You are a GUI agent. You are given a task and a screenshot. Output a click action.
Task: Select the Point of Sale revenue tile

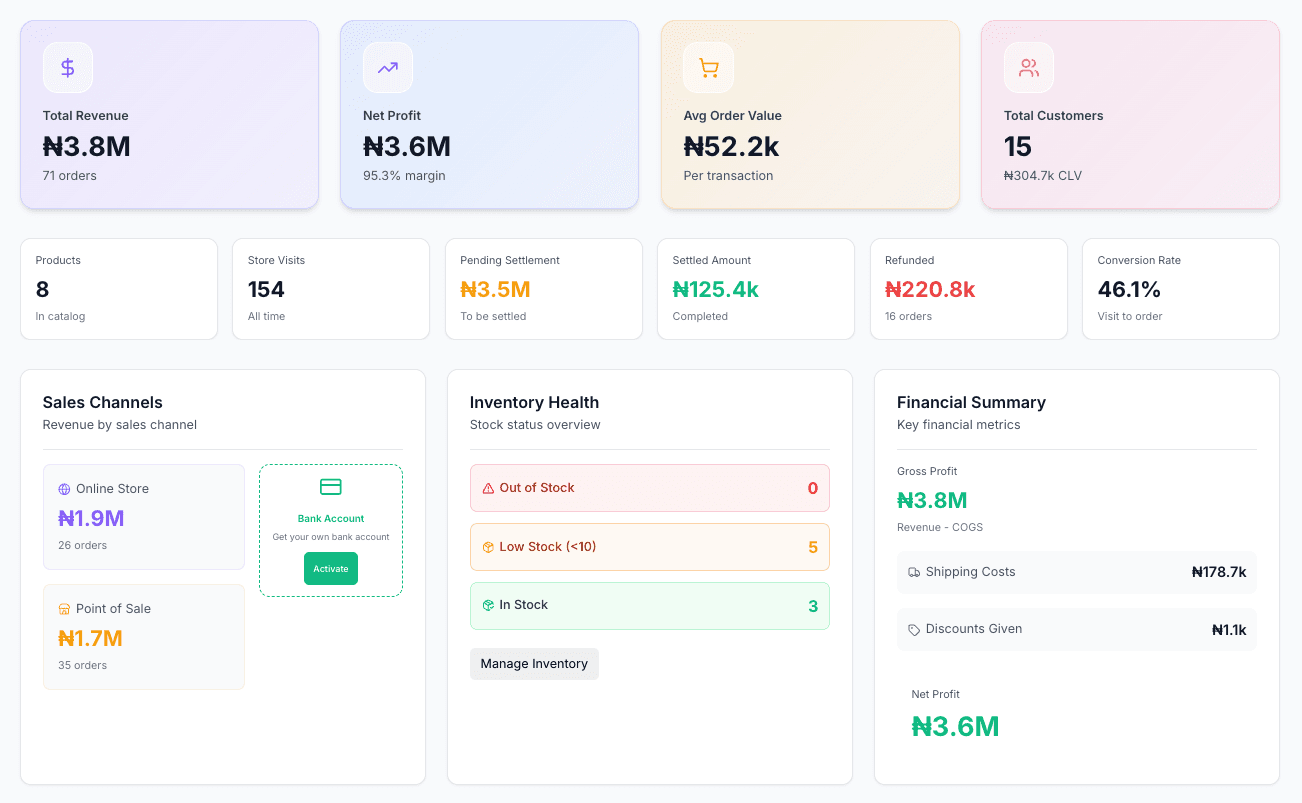coord(143,636)
